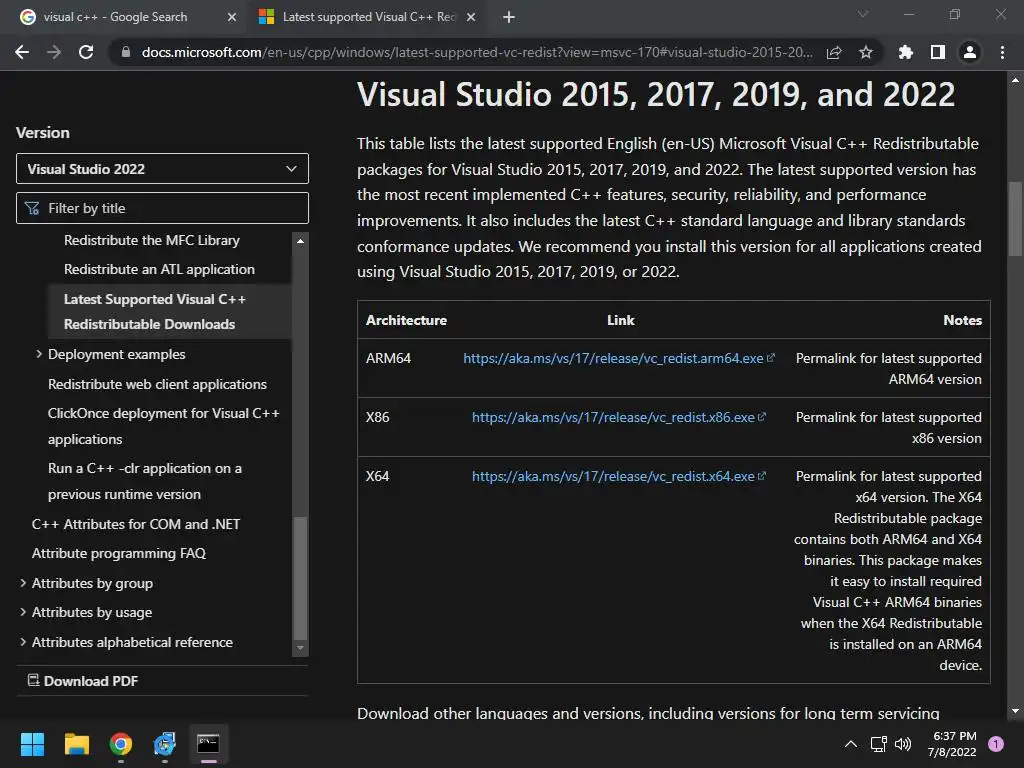Click the address bar URL
Viewport: 1024px width, 768px height.
[477, 52]
